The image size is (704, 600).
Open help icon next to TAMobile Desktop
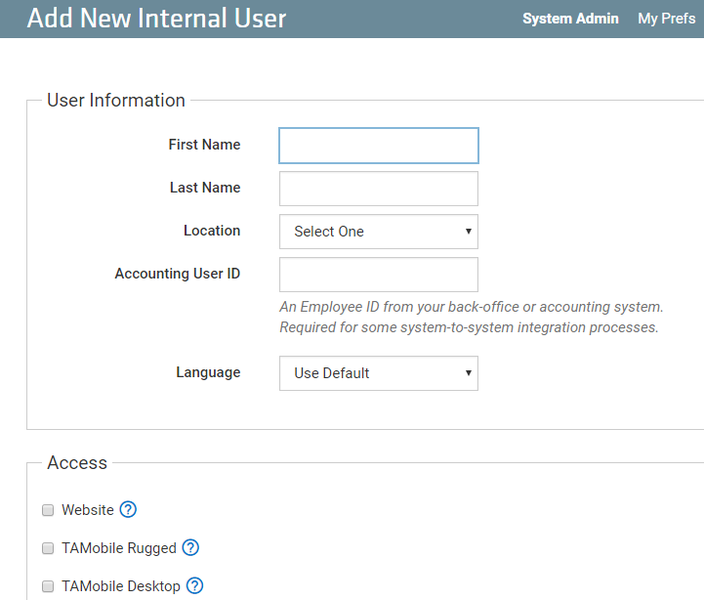(x=194, y=586)
